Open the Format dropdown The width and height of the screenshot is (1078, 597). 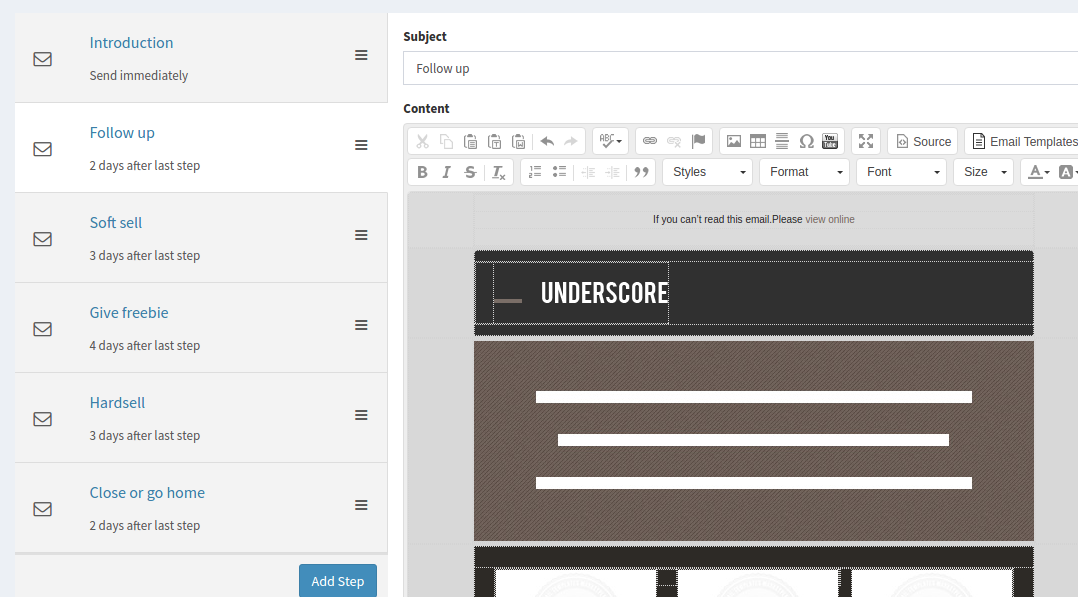pos(804,172)
